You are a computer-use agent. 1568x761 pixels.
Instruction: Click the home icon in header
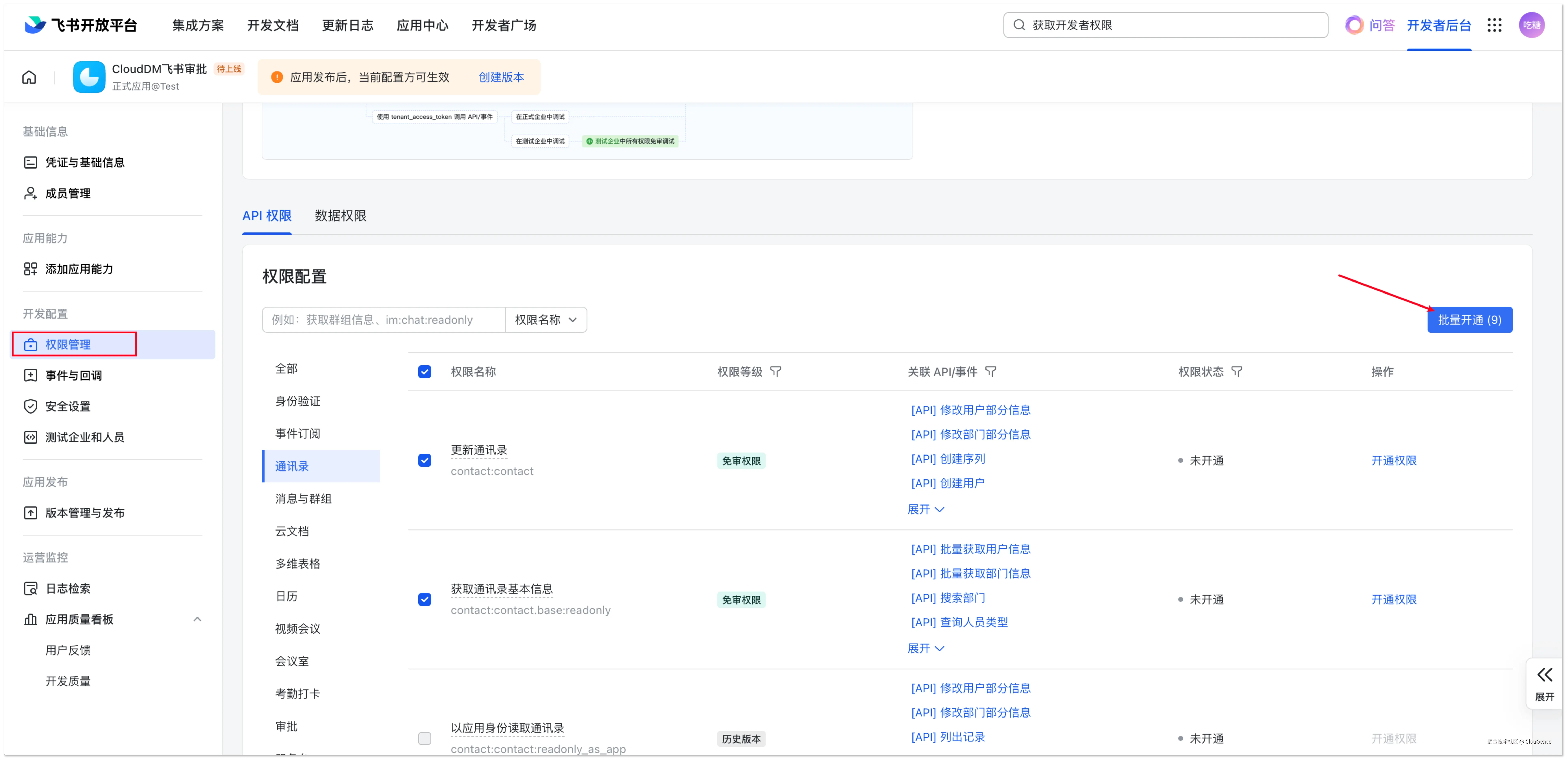(29, 77)
